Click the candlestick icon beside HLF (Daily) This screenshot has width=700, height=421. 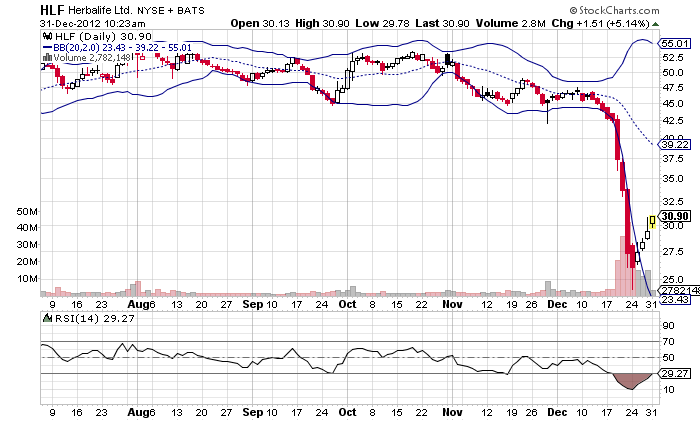(x=46, y=36)
